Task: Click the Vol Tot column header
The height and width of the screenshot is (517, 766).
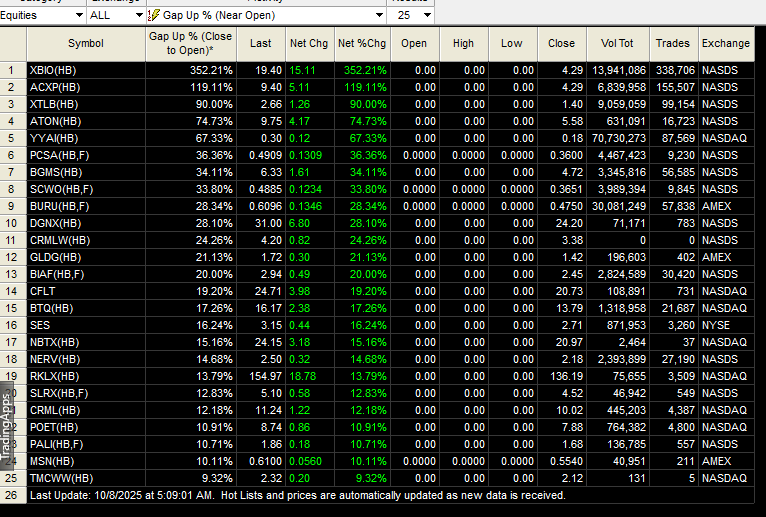Action: (617, 43)
